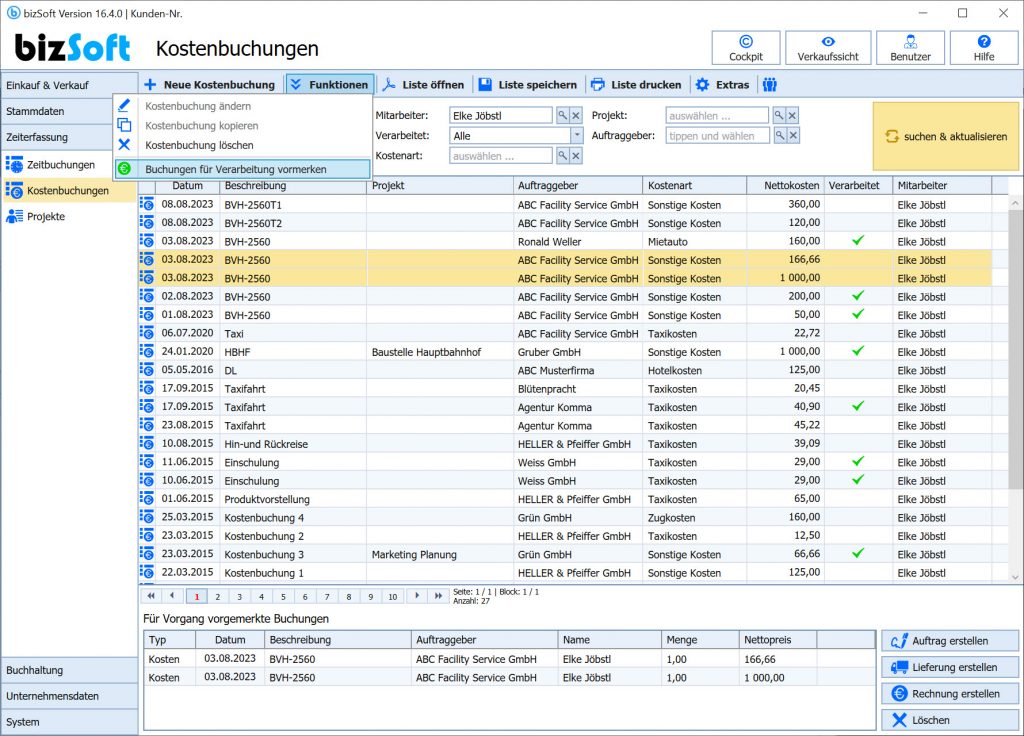This screenshot has height=736, width=1024.
Task: Create a Neue Kostenbuchung
Action: 210,85
